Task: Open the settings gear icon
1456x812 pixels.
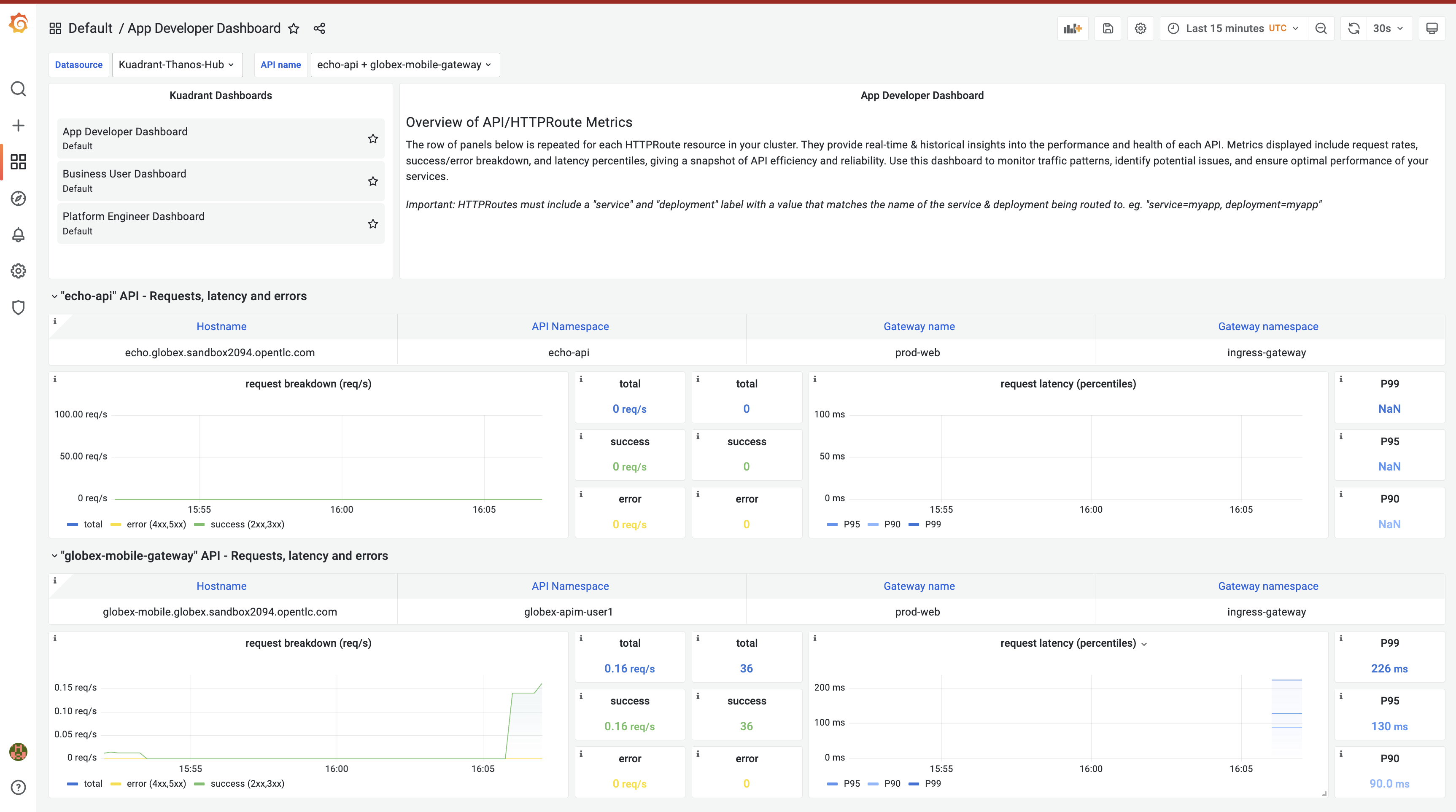Action: pyautogui.click(x=1140, y=28)
